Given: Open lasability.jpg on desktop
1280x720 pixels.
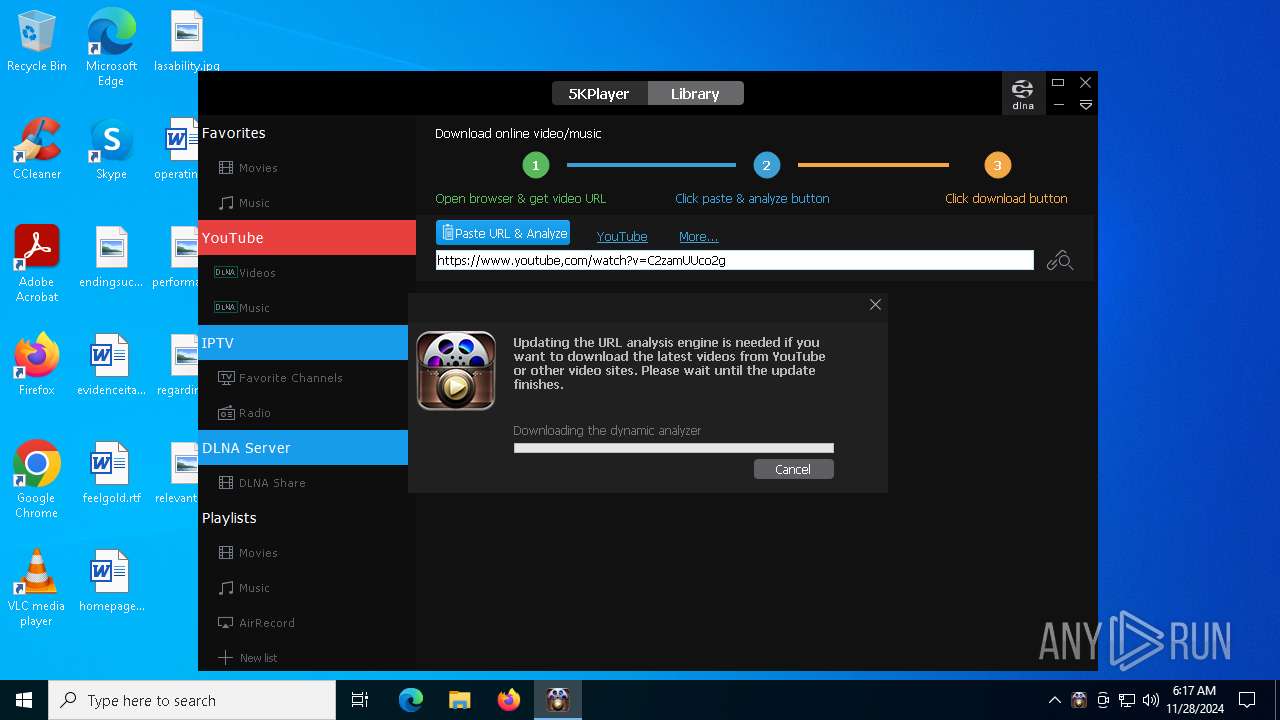Looking at the screenshot, I should click(x=187, y=42).
